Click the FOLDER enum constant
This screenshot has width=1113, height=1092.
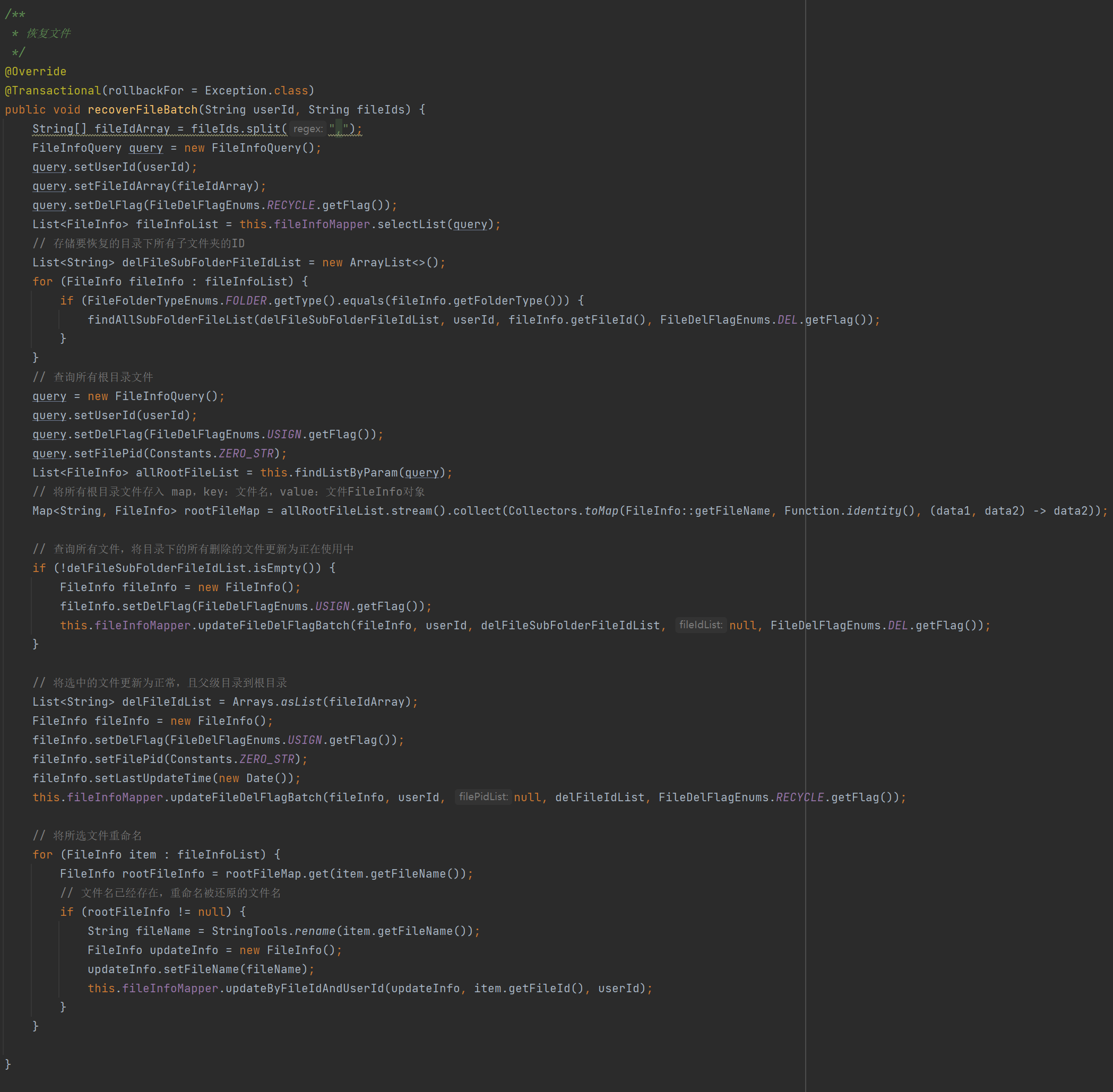(x=246, y=300)
